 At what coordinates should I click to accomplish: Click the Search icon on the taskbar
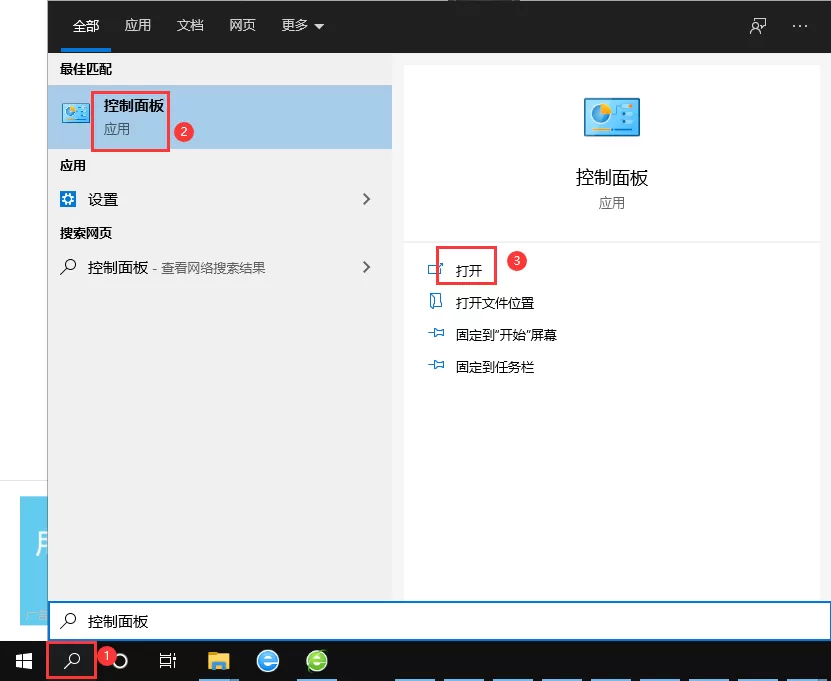[70, 661]
